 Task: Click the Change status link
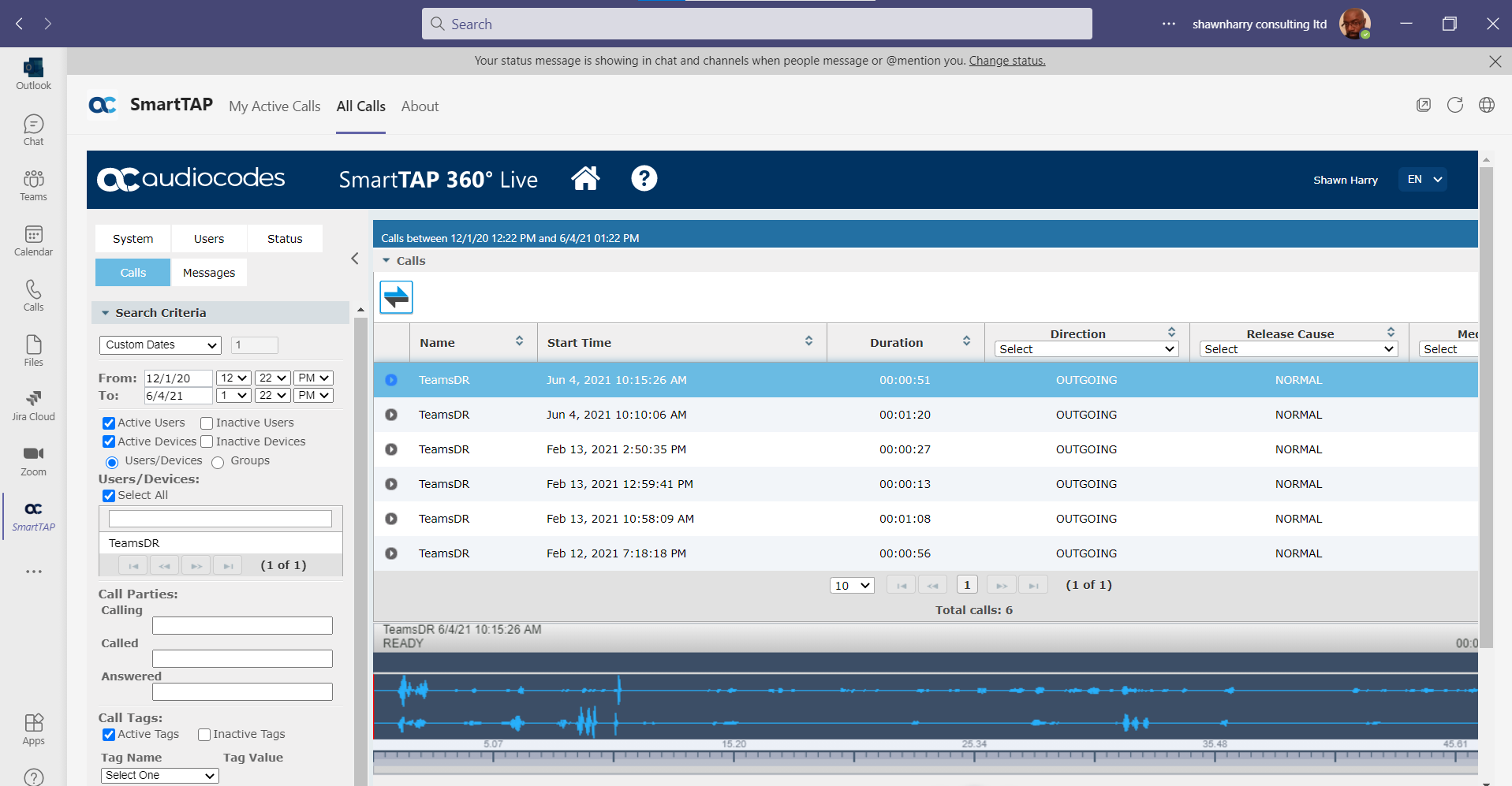[x=1006, y=60]
